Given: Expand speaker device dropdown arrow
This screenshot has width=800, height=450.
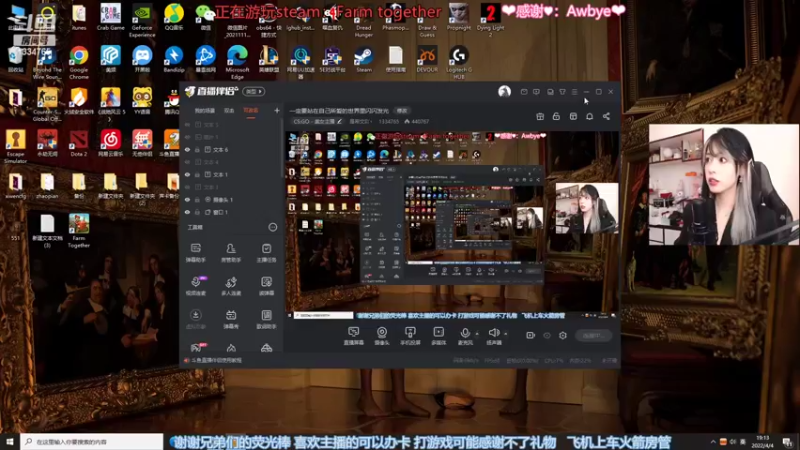Looking at the screenshot, I should click(x=506, y=334).
